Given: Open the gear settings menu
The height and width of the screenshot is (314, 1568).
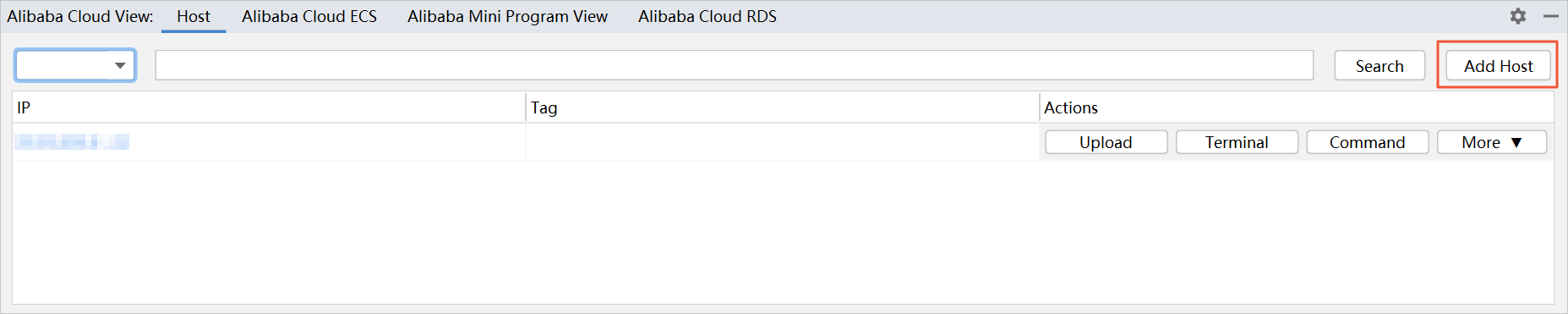Looking at the screenshot, I should [x=1518, y=16].
